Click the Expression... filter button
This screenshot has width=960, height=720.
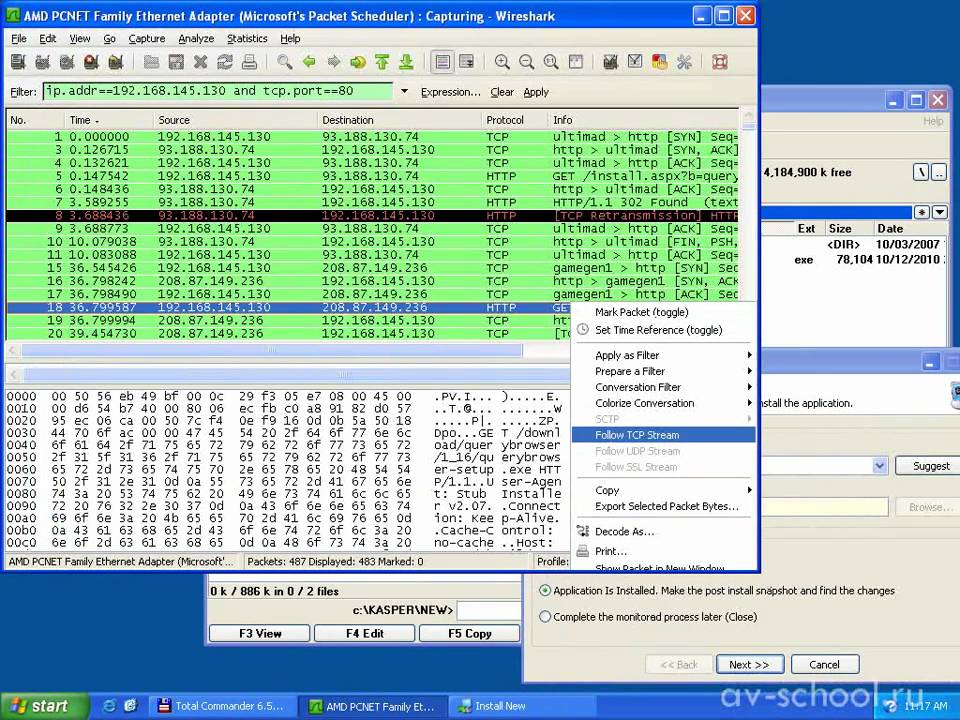pyautogui.click(x=451, y=92)
